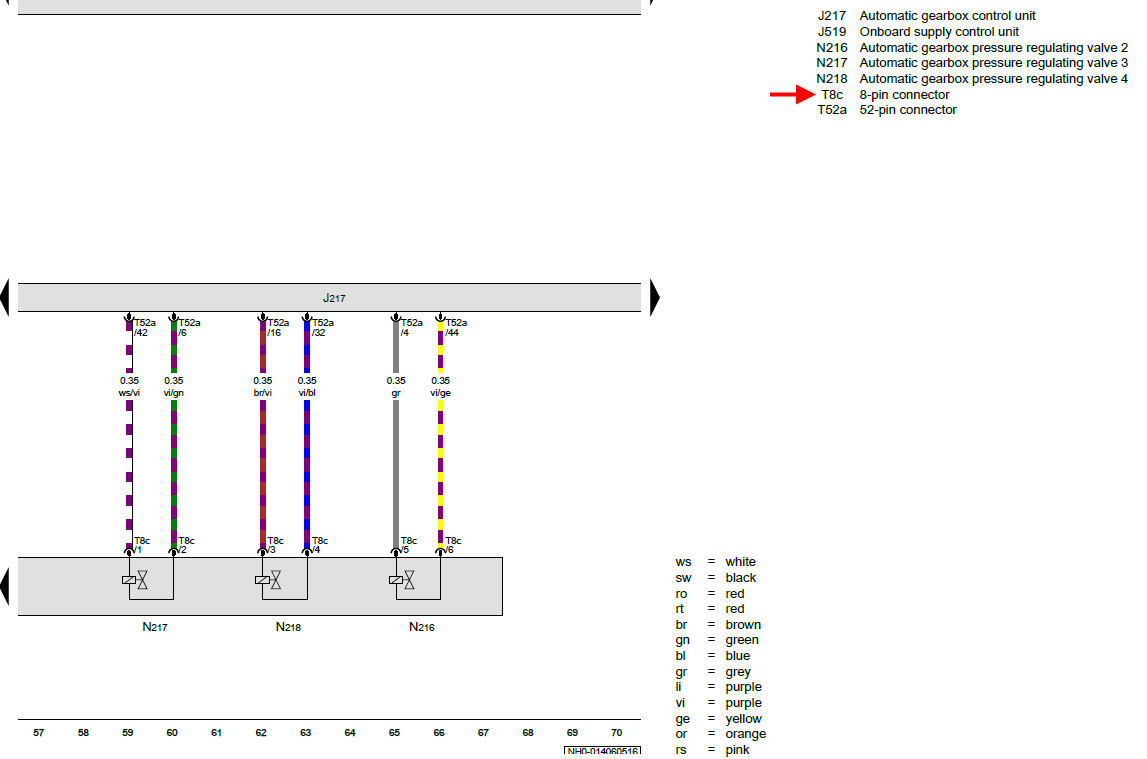Viewport: 1147px width, 759px height.
Task: Select legend entry 'Automatic gearbox control unit'
Action: point(947,16)
